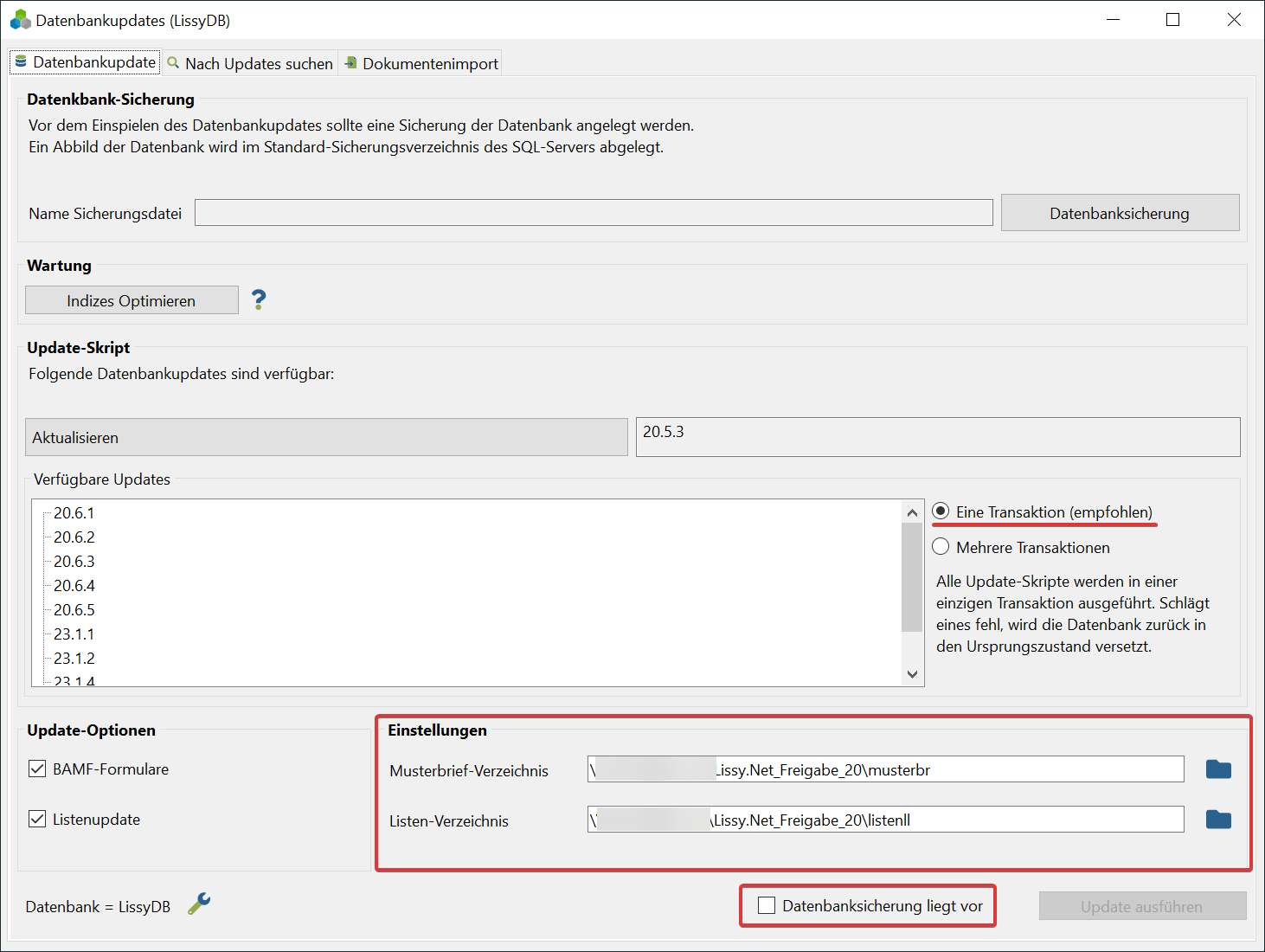Browse folder for Listen-Verzeichnis
Screen dimensions: 1265x952
1218,820
